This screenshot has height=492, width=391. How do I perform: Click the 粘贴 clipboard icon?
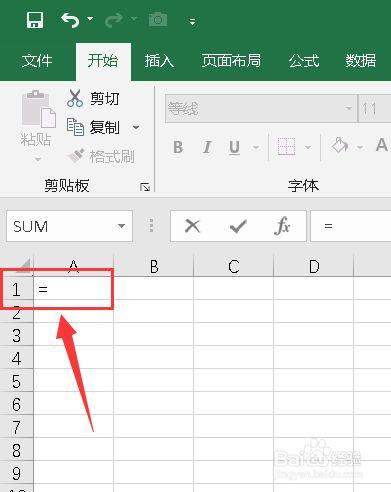[38, 110]
